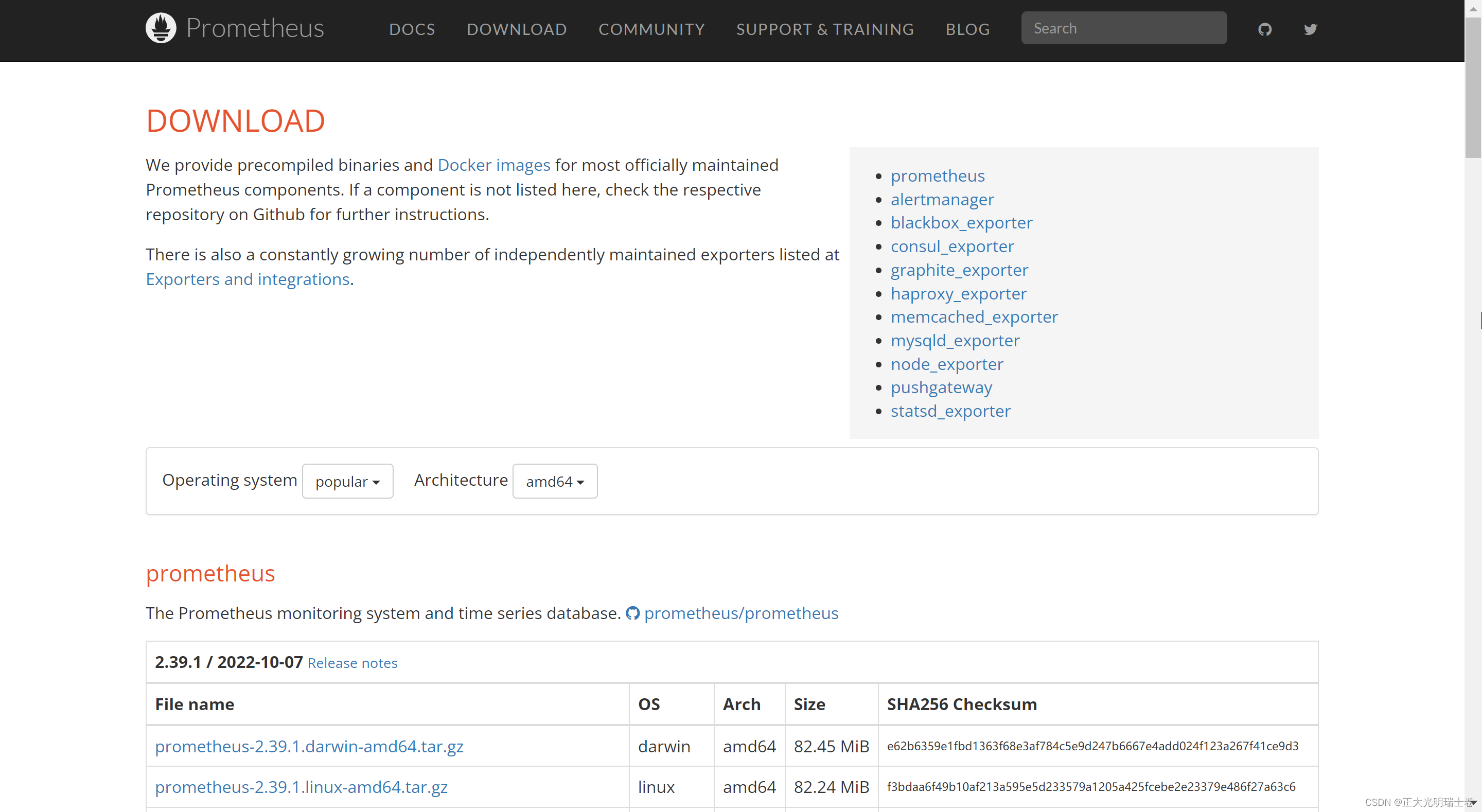Select SUPPORT & TRAINING in navigation
Image resolution: width=1482 pixels, height=812 pixels.
click(x=825, y=29)
